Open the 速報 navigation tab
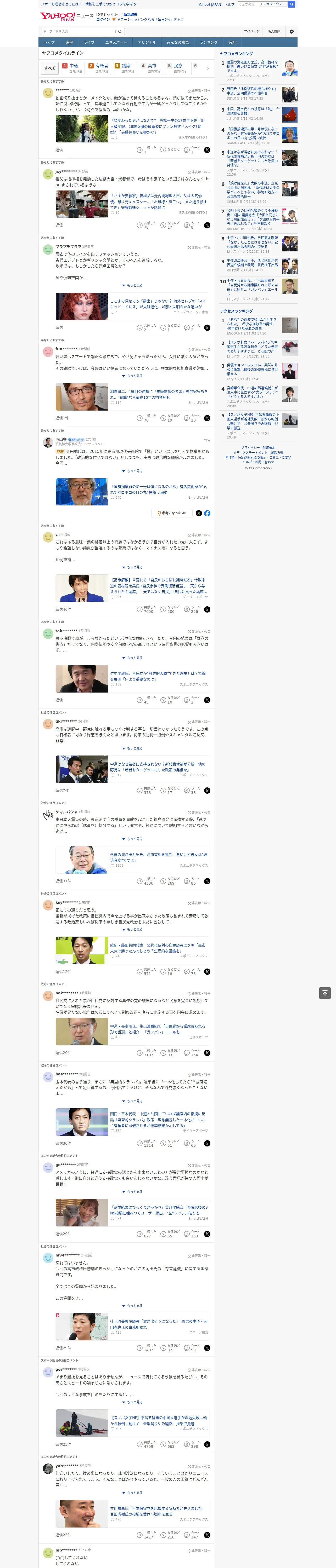Image resolution: width=336 pixels, height=1568 pixels. [x=69, y=43]
